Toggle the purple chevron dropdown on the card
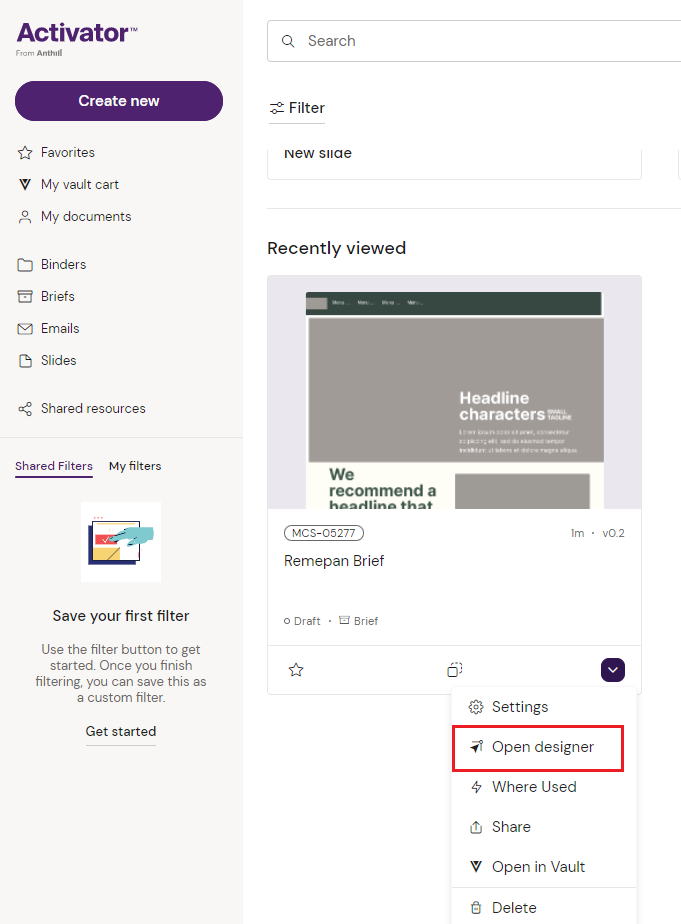Image resolution: width=681 pixels, height=924 pixels. click(x=613, y=670)
